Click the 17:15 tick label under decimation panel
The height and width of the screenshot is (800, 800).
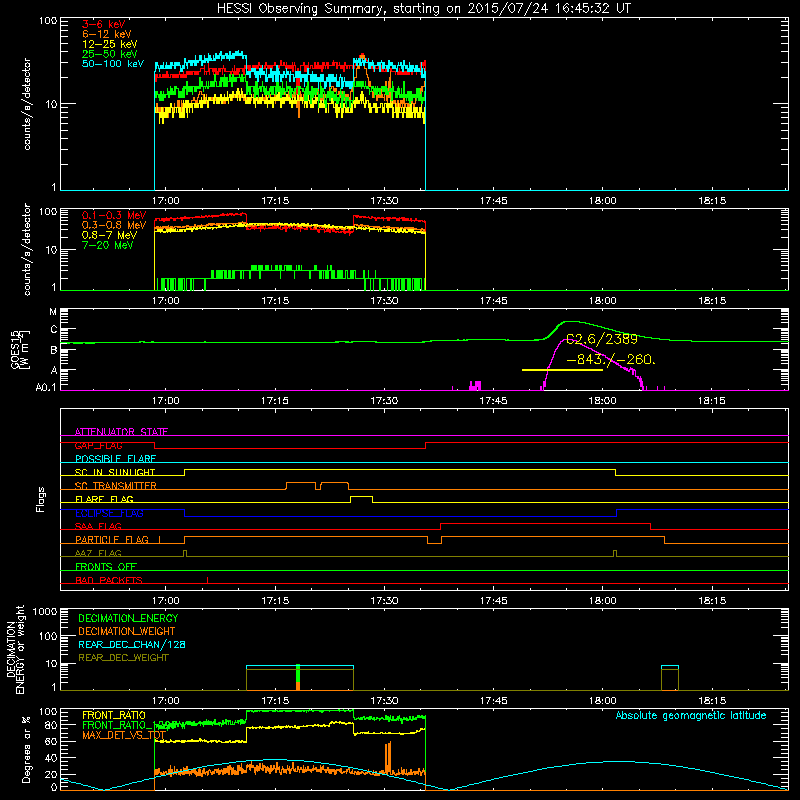[x=275, y=701]
